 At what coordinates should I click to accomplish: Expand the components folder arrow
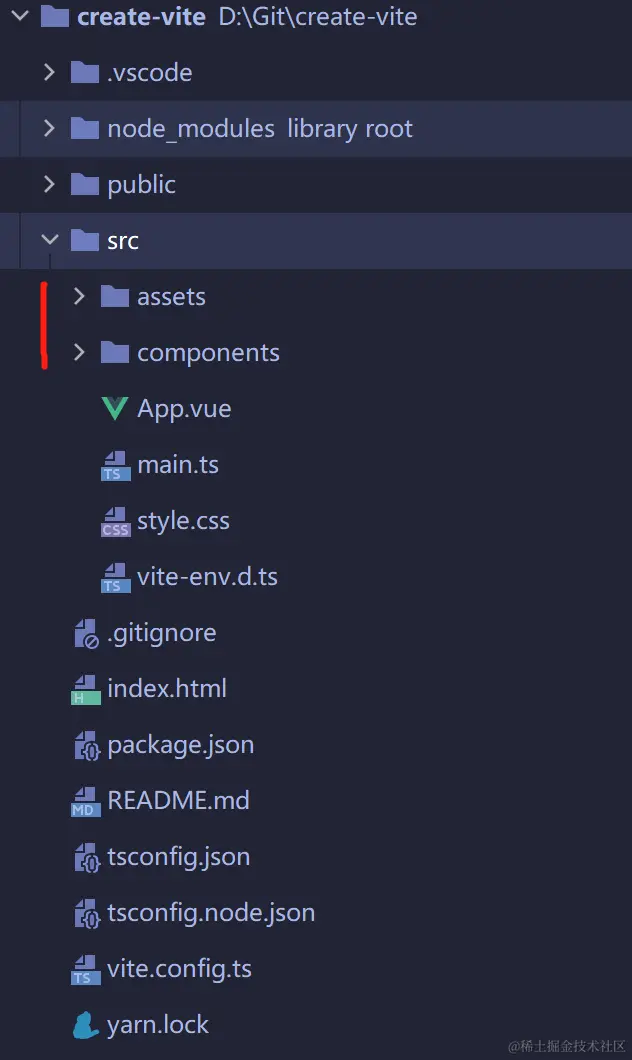click(80, 352)
